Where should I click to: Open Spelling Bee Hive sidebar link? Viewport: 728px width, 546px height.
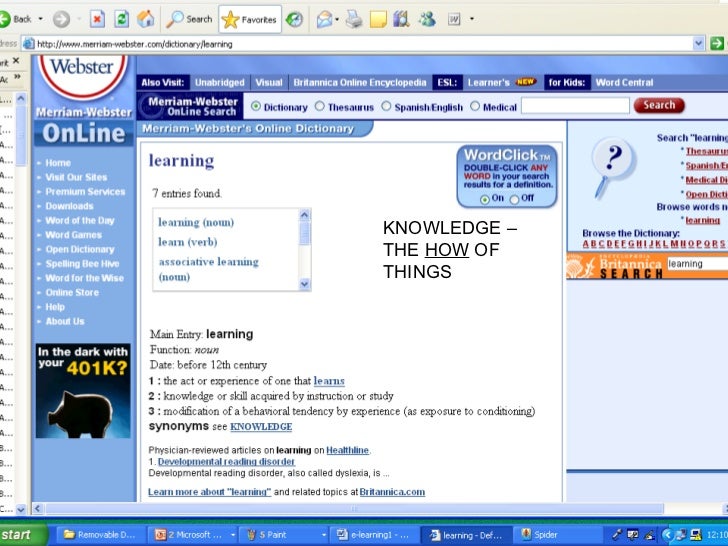tap(82, 264)
